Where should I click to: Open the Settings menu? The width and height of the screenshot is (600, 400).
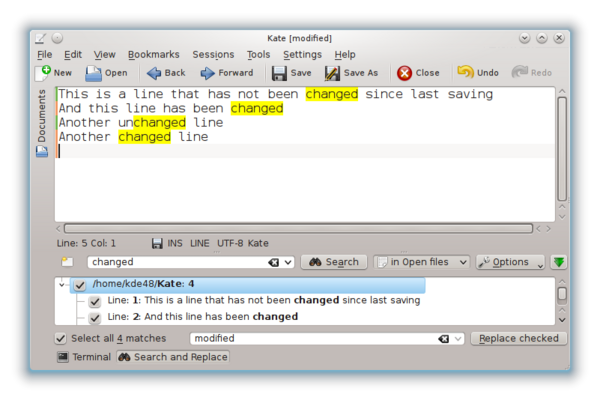pyautogui.click(x=302, y=55)
